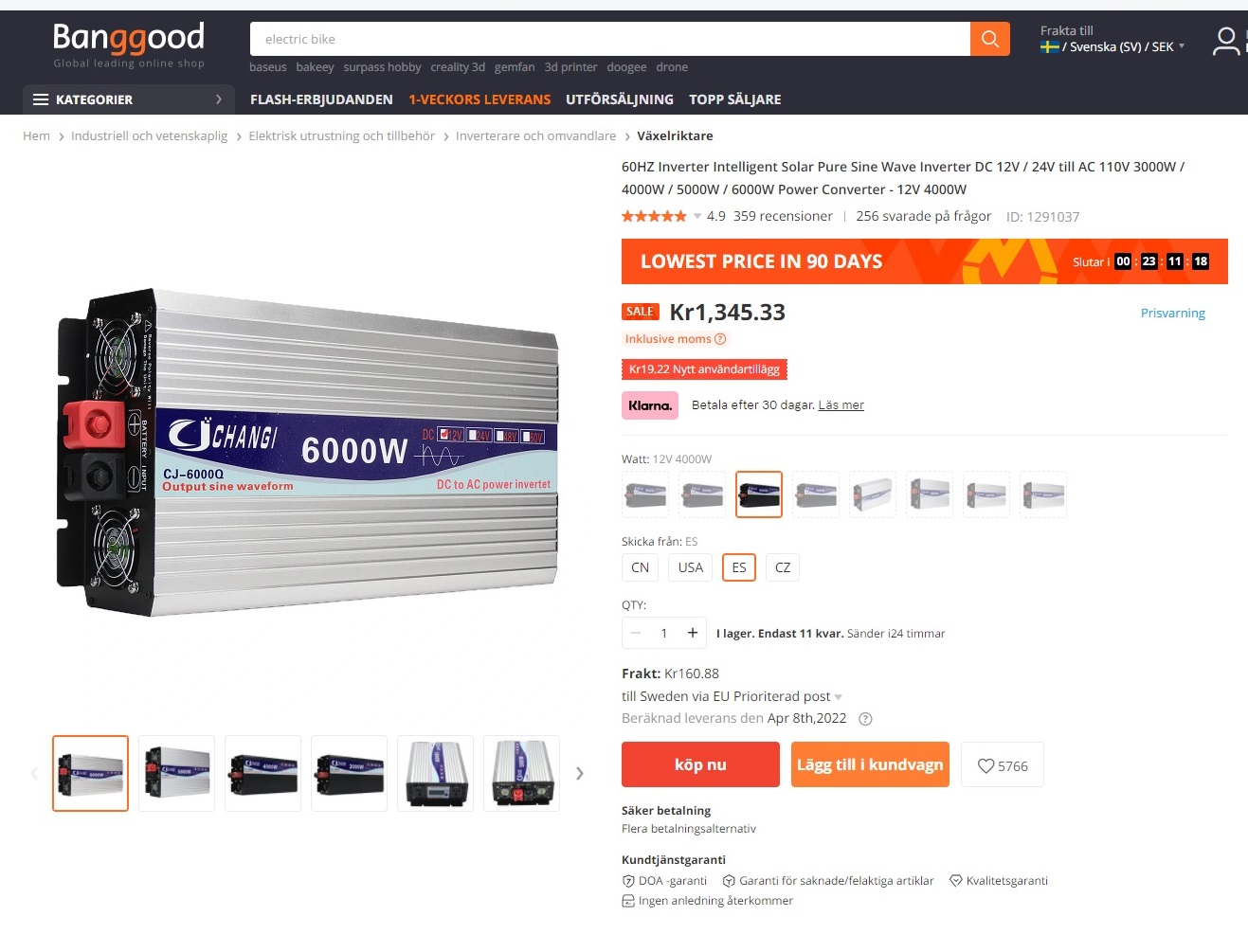Expand the star rating breakdown arrow
This screenshot has height=952, width=1248.
(697, 217)
